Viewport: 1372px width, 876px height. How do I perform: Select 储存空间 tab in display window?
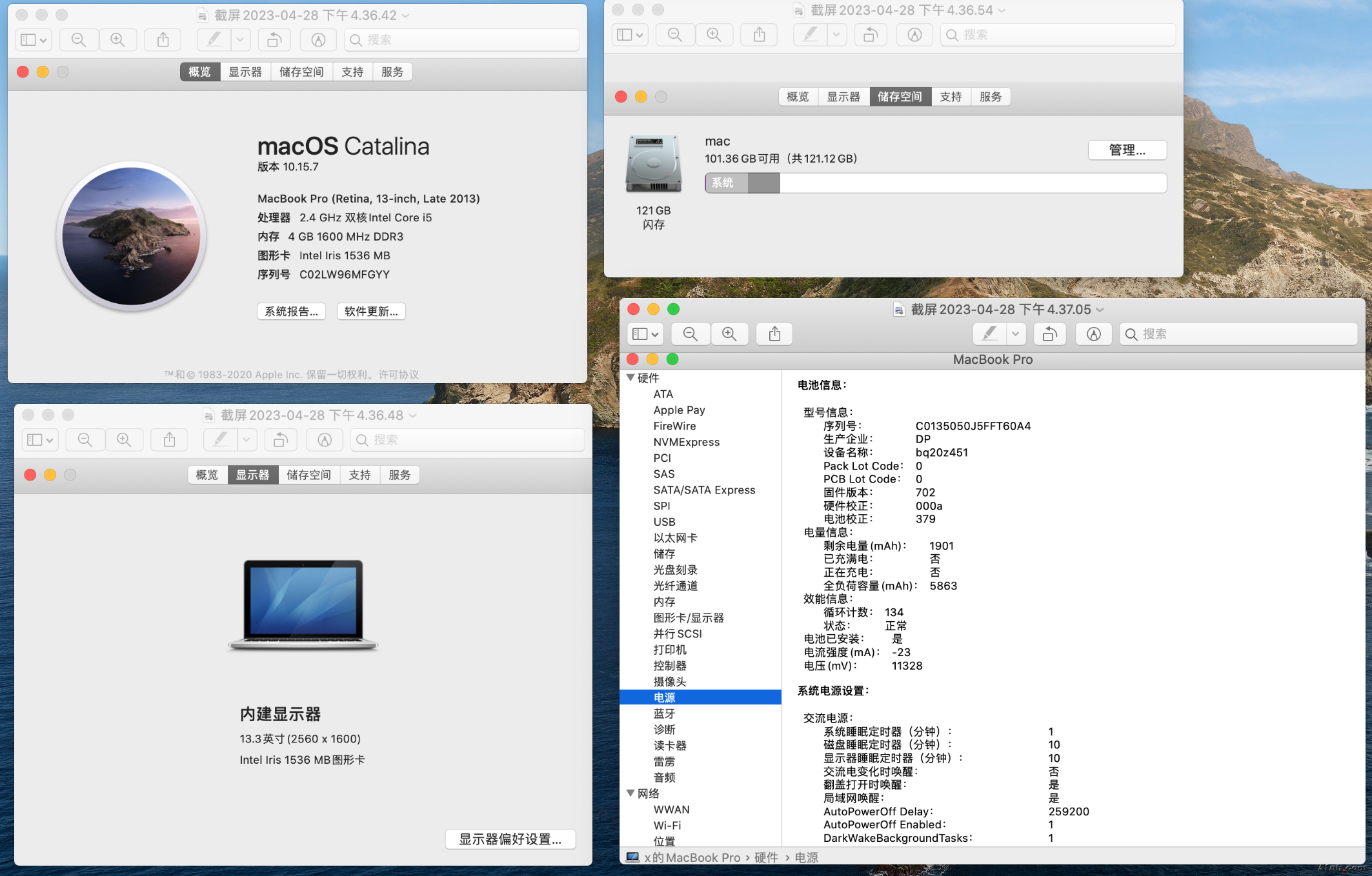coord(309,475)
